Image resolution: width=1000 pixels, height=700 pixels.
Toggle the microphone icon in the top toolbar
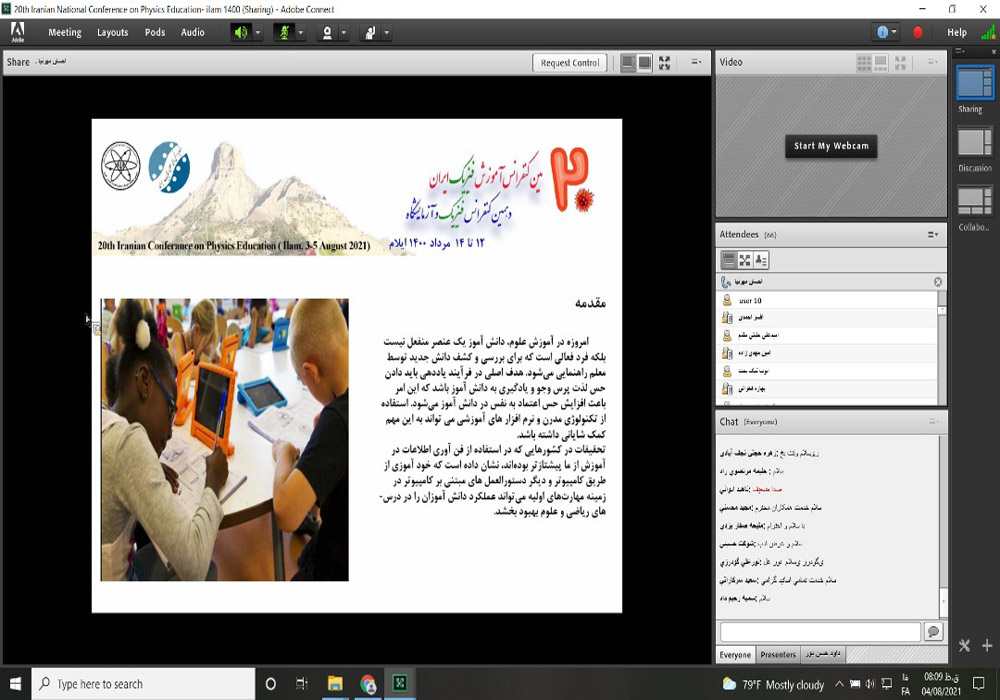(x=284, y=32)
